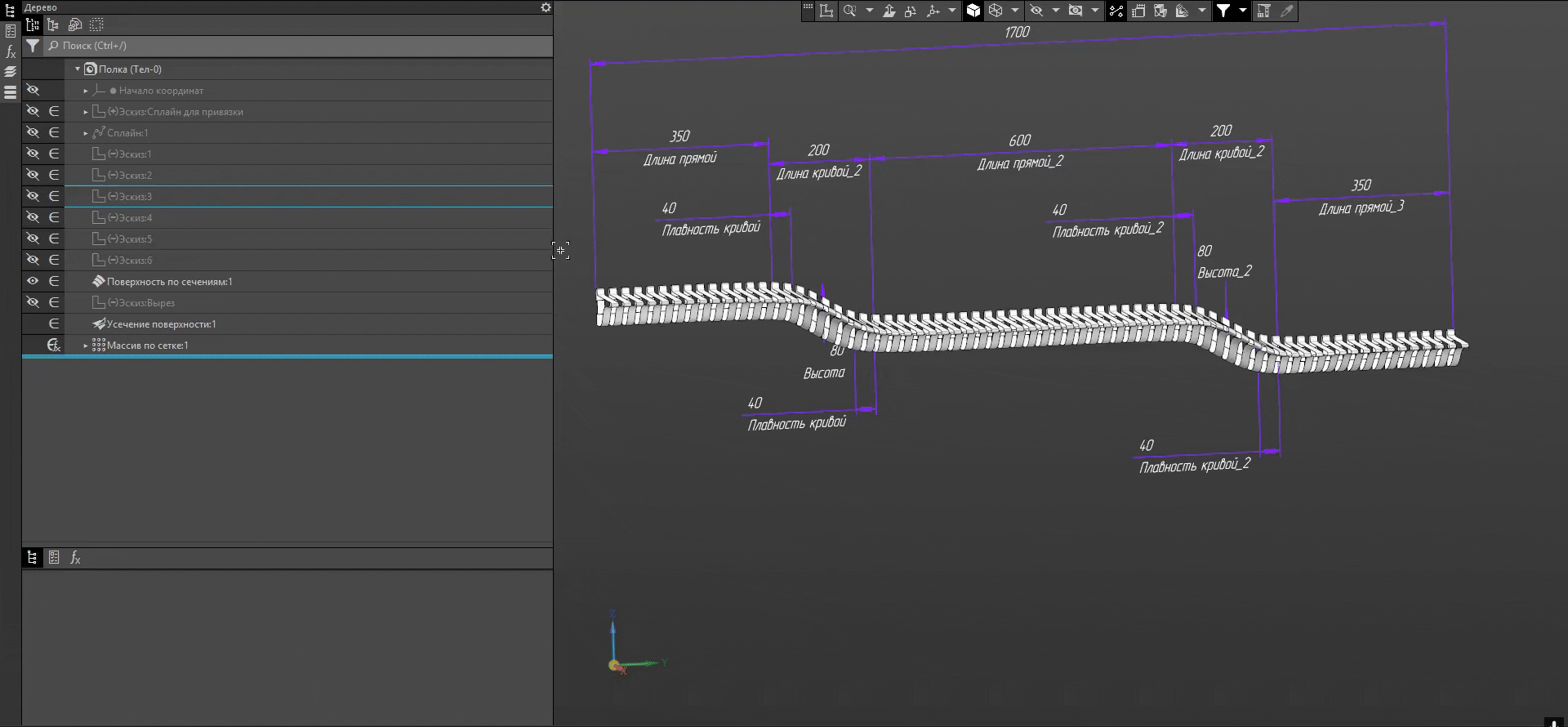Select Усечение поверхности:1 in the tree

click(161, 324)
